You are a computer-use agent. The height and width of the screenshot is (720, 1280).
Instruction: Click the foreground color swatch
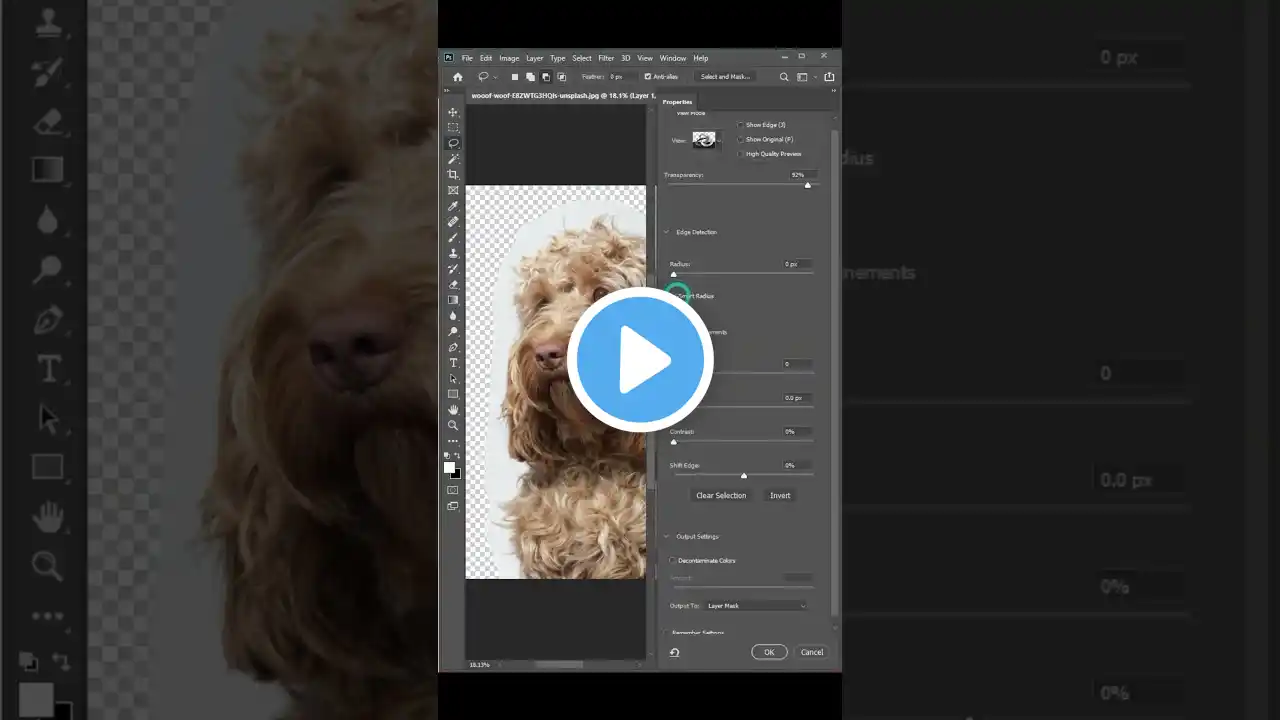click(450, 467)
